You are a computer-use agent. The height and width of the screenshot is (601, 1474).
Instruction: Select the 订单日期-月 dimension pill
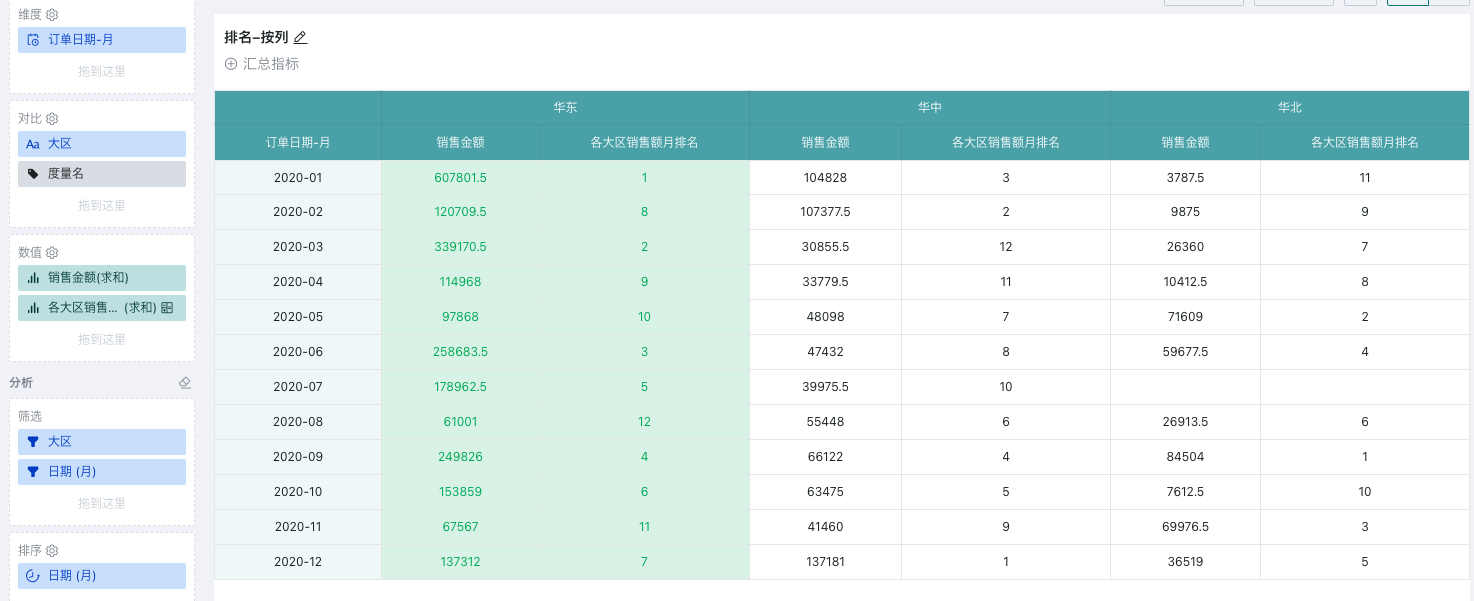click(x=102, y=40)
